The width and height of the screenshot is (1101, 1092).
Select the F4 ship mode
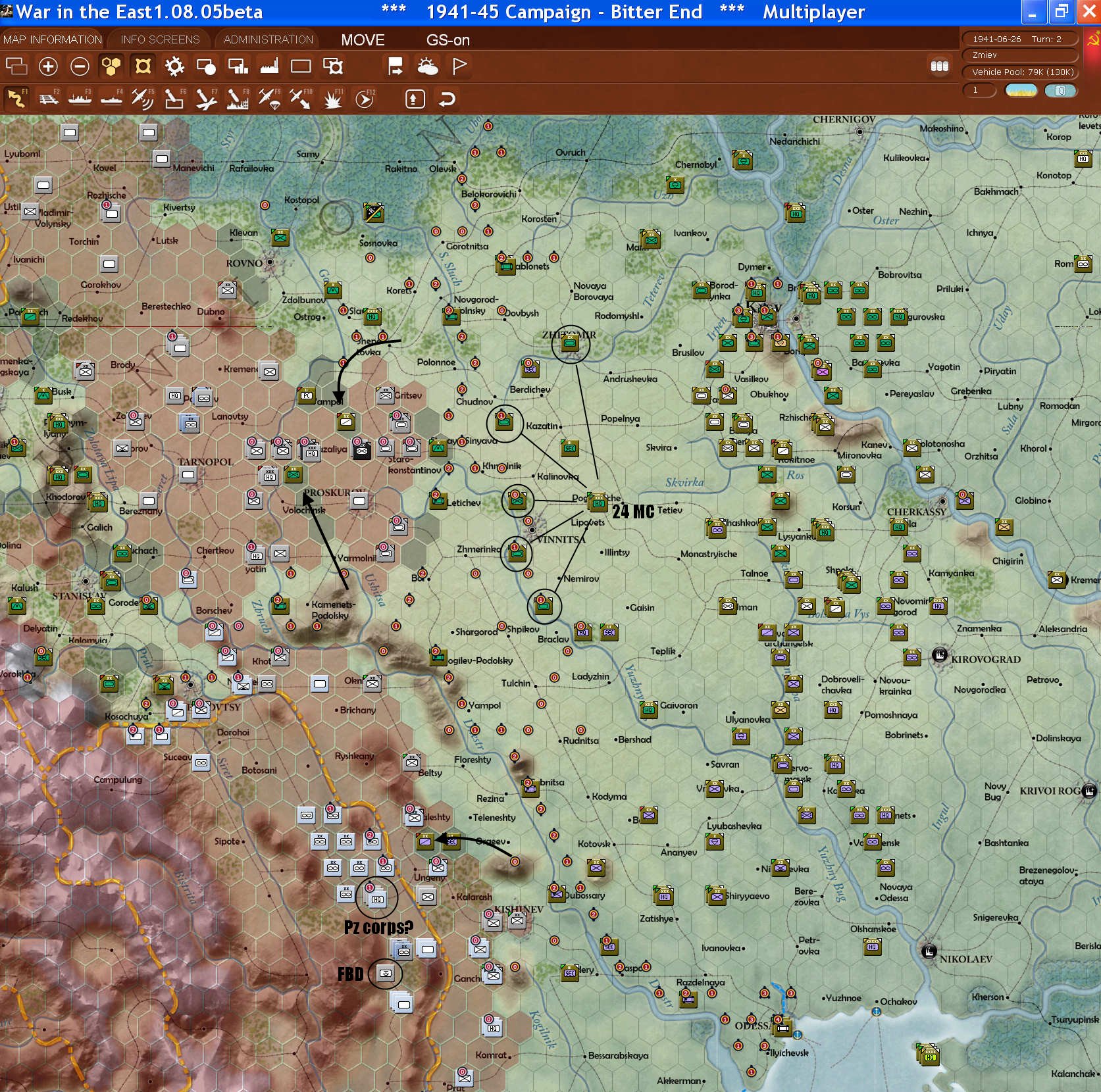click(111, 99)
